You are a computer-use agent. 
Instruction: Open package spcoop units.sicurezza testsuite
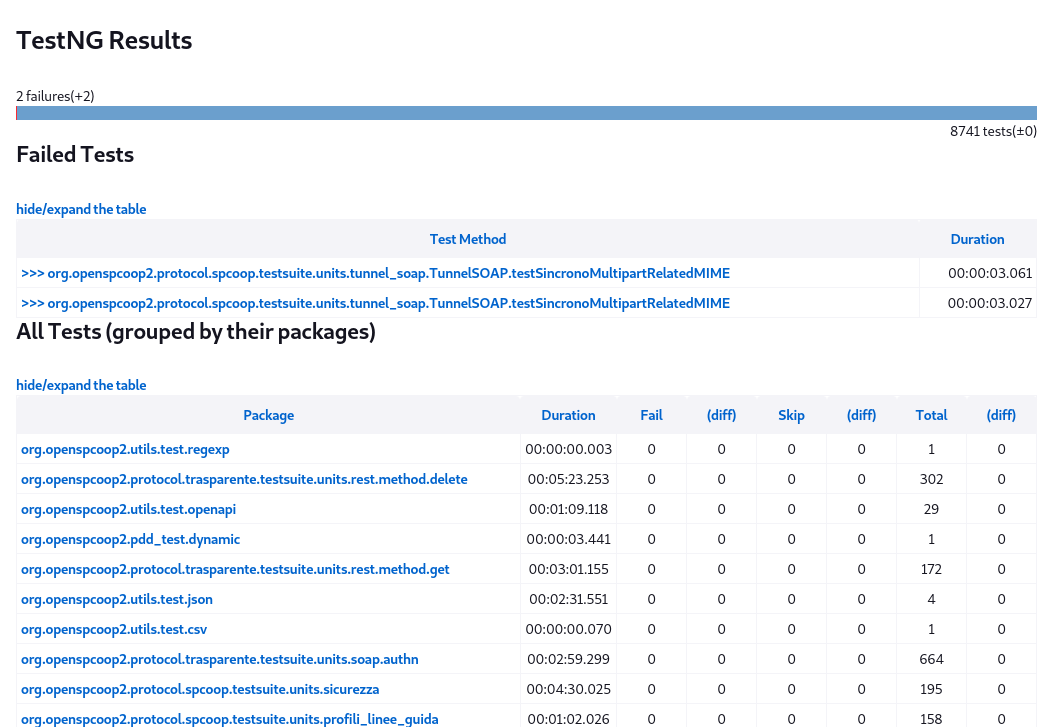click(x=200, y=689)
